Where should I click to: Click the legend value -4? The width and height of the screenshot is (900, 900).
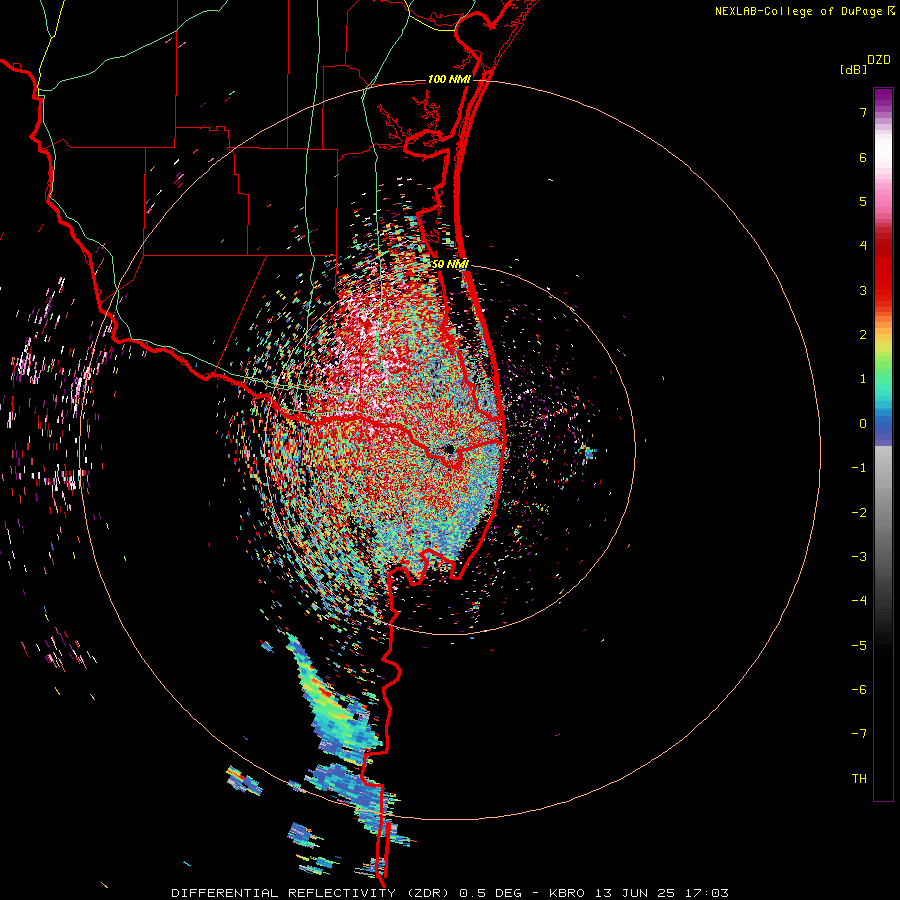859,601
